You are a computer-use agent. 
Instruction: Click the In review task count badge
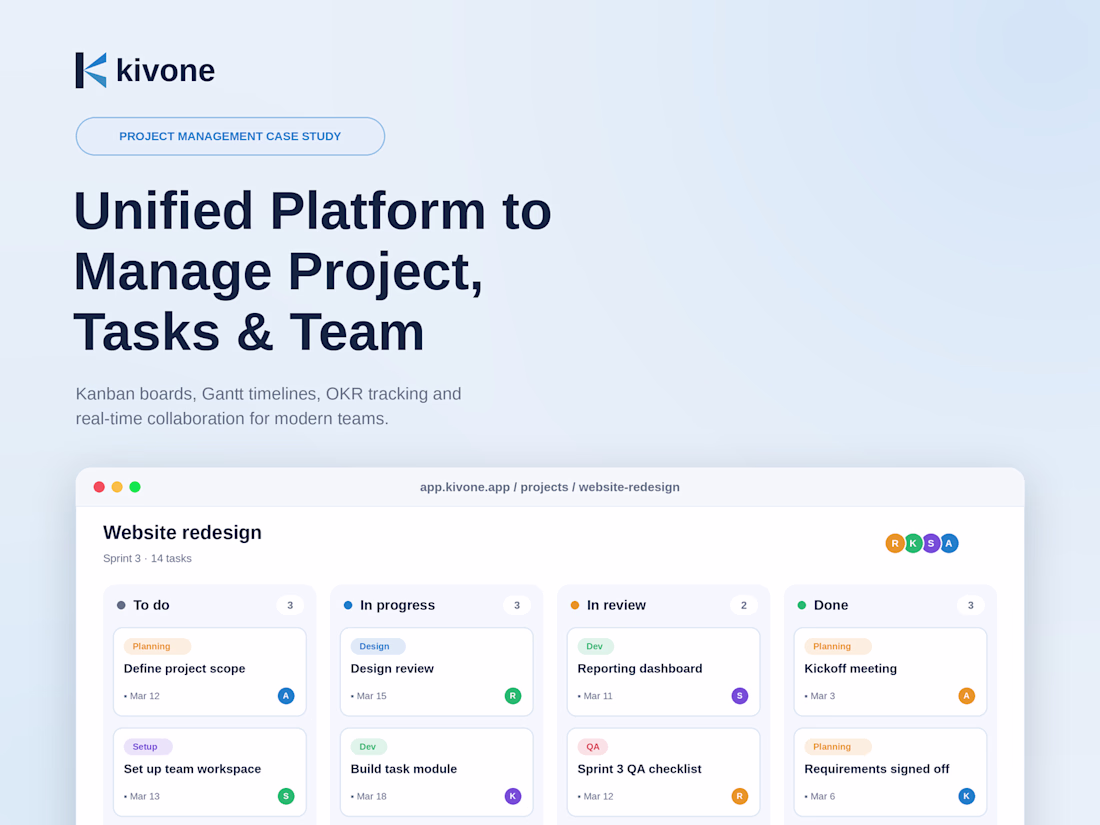[744, 605]
